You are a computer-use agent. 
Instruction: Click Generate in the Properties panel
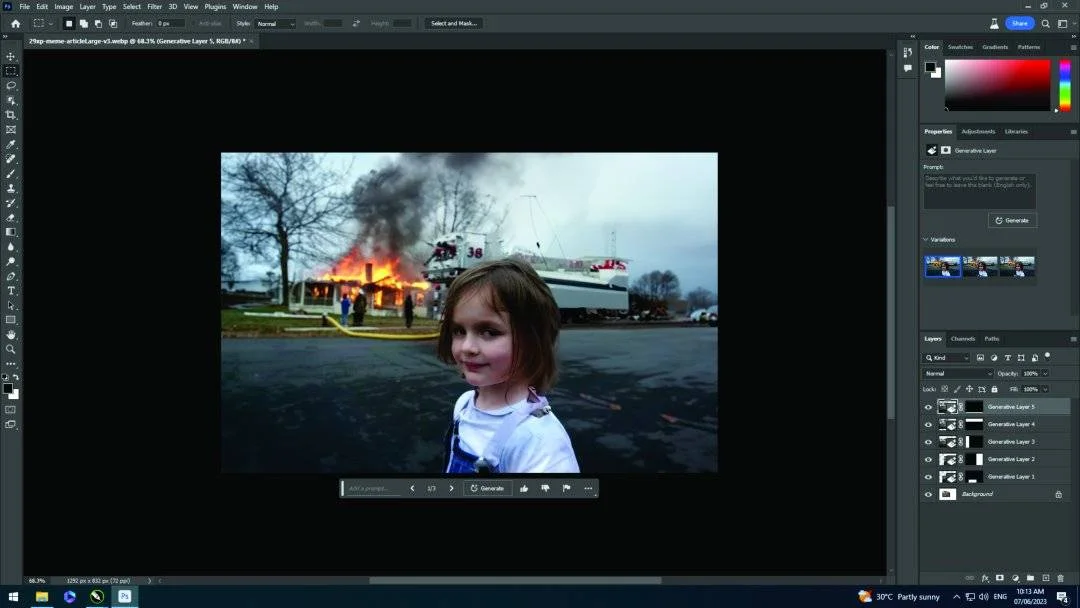(x=1012, y=220)
